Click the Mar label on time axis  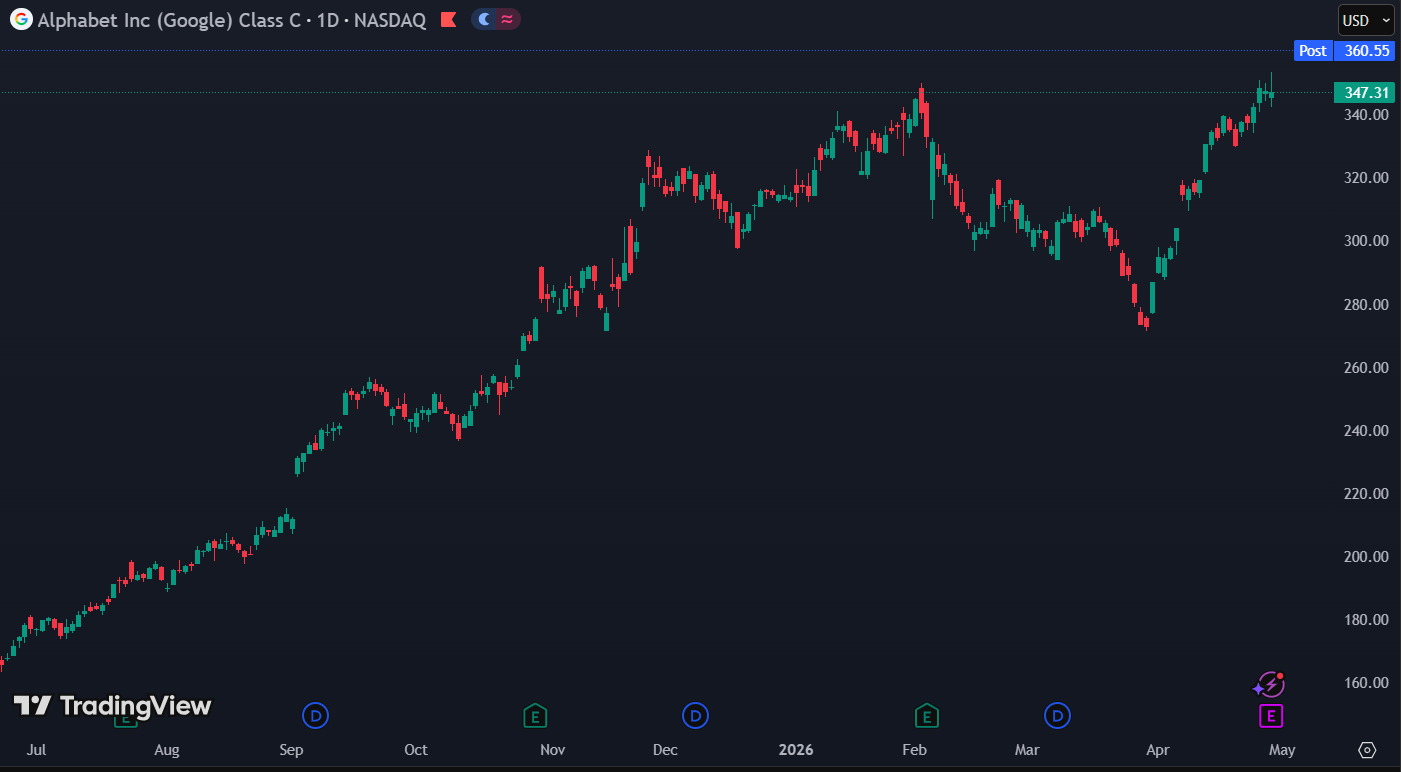coord(1027,750)
